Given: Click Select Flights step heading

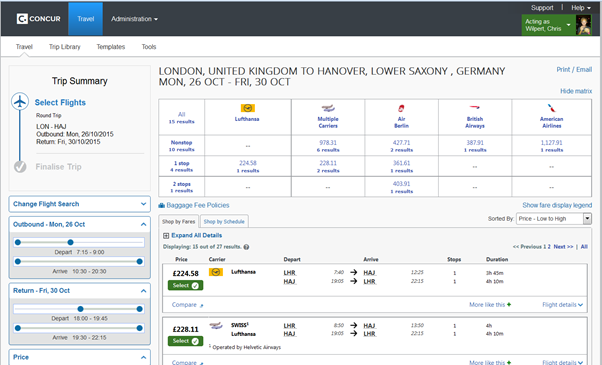Looking at the screenshot, I should click(x=60, y=102).
